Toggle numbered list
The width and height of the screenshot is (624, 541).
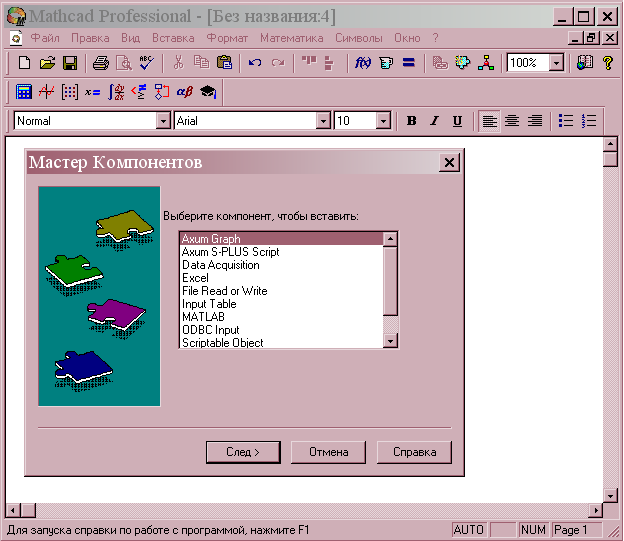(x=589, y=121)
